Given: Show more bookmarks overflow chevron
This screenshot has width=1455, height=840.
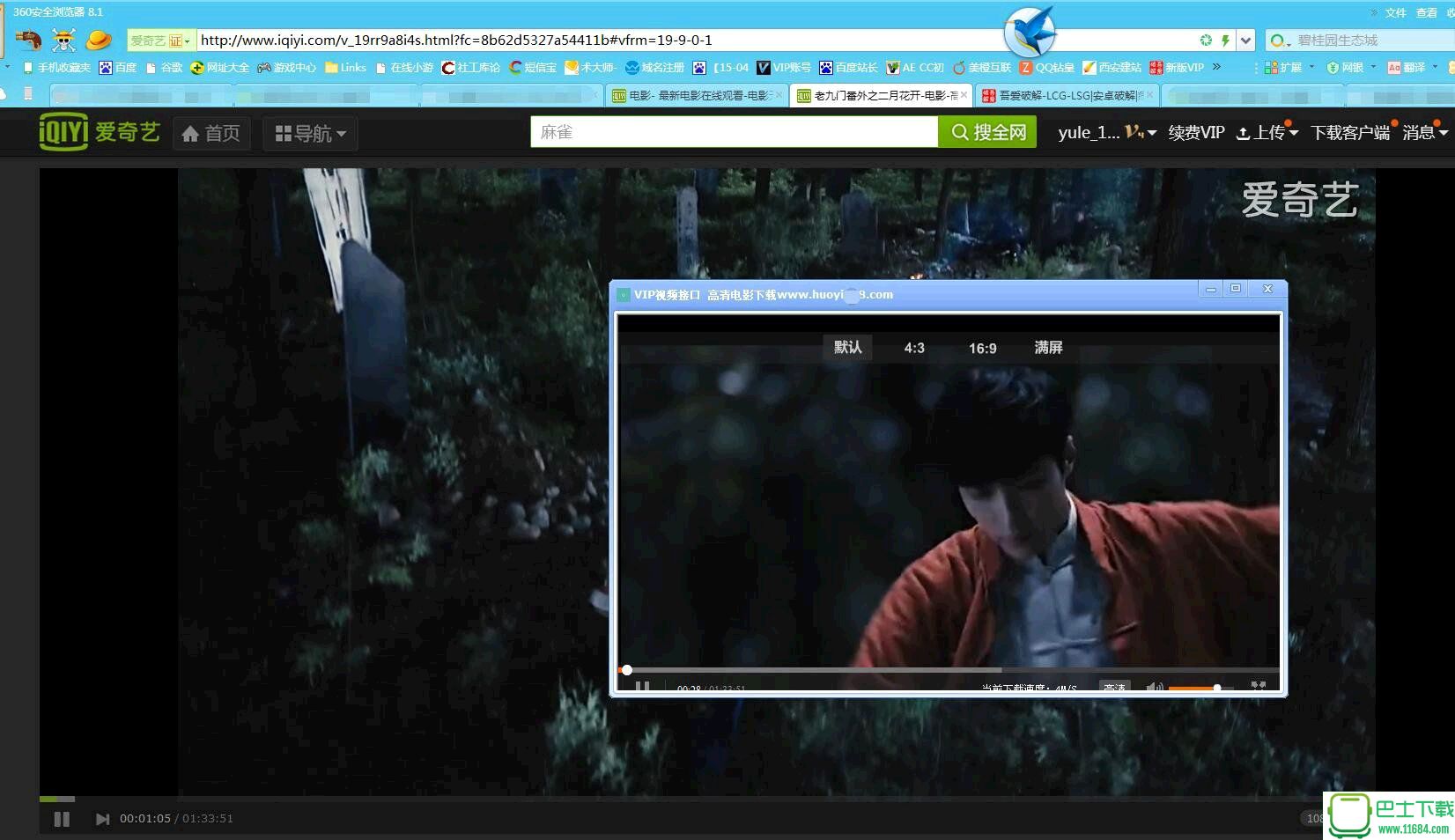Looking at the screenshot, I should pyautogui.click(x=1216, y=67).
